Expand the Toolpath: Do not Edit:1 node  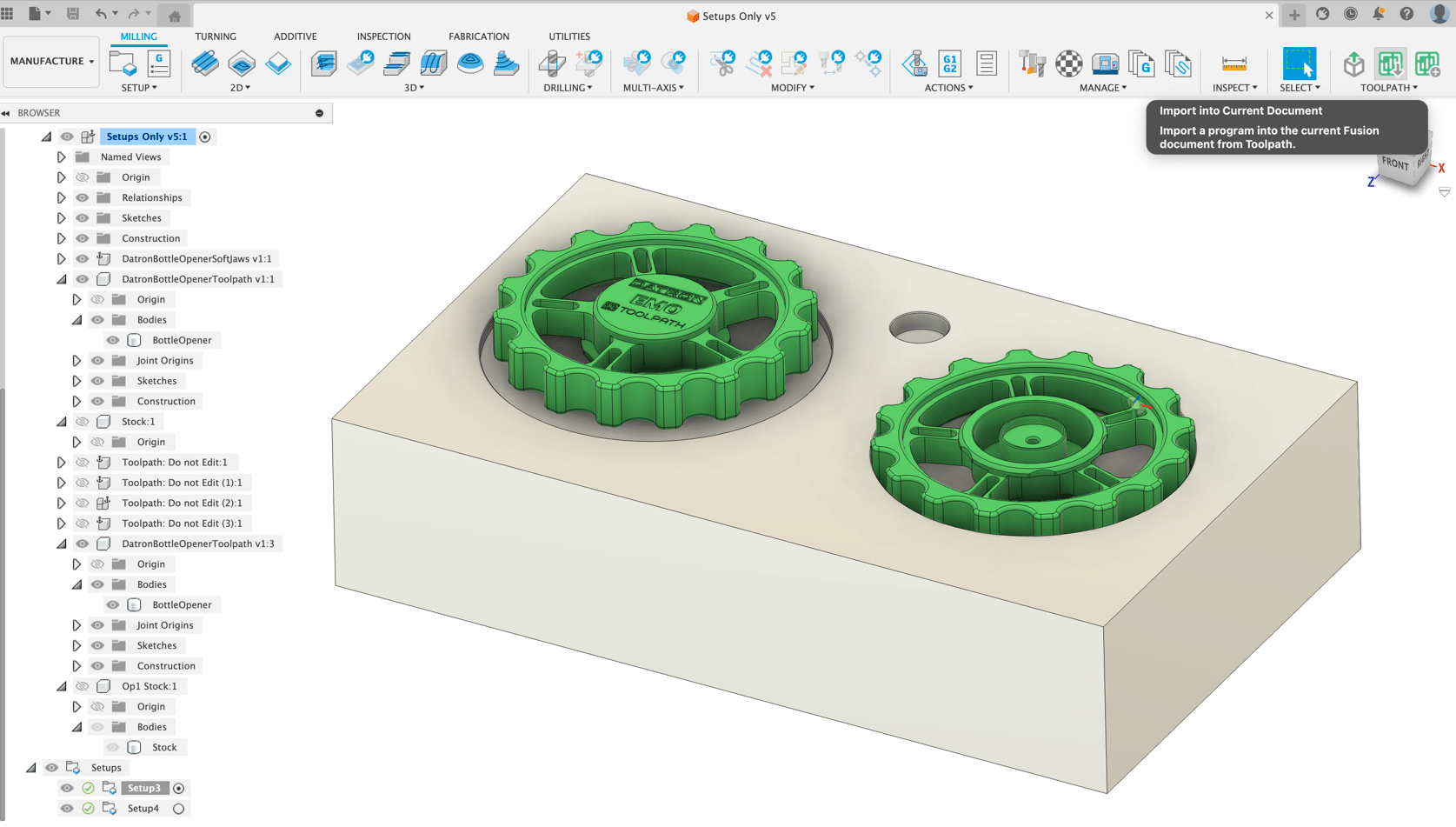pos(61,462)
